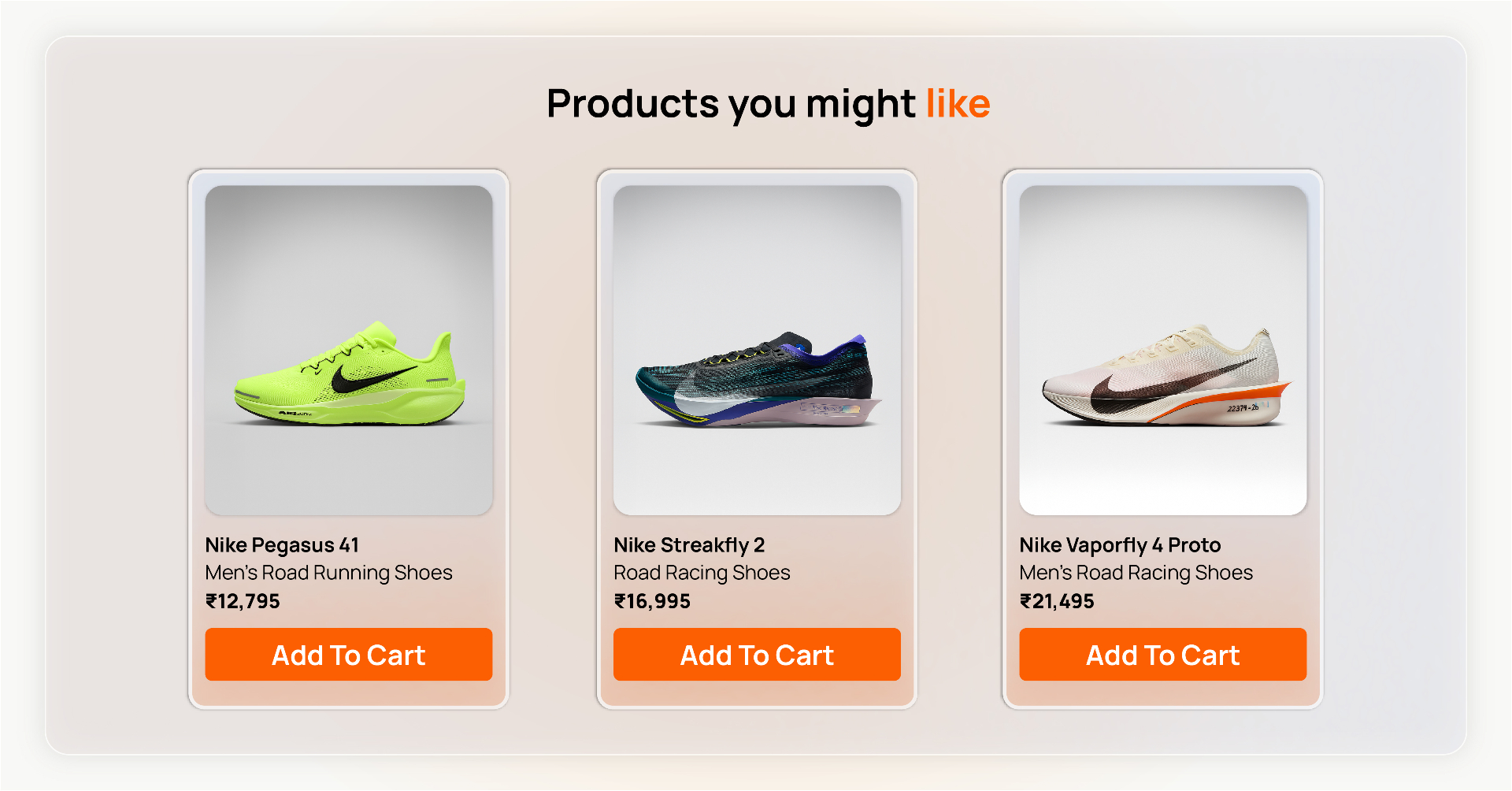Select Road Racing Shoes subtitle under Streakfly 2
Image resolution: width=1512 pixels, height=791 pixels.
point(702,572)
